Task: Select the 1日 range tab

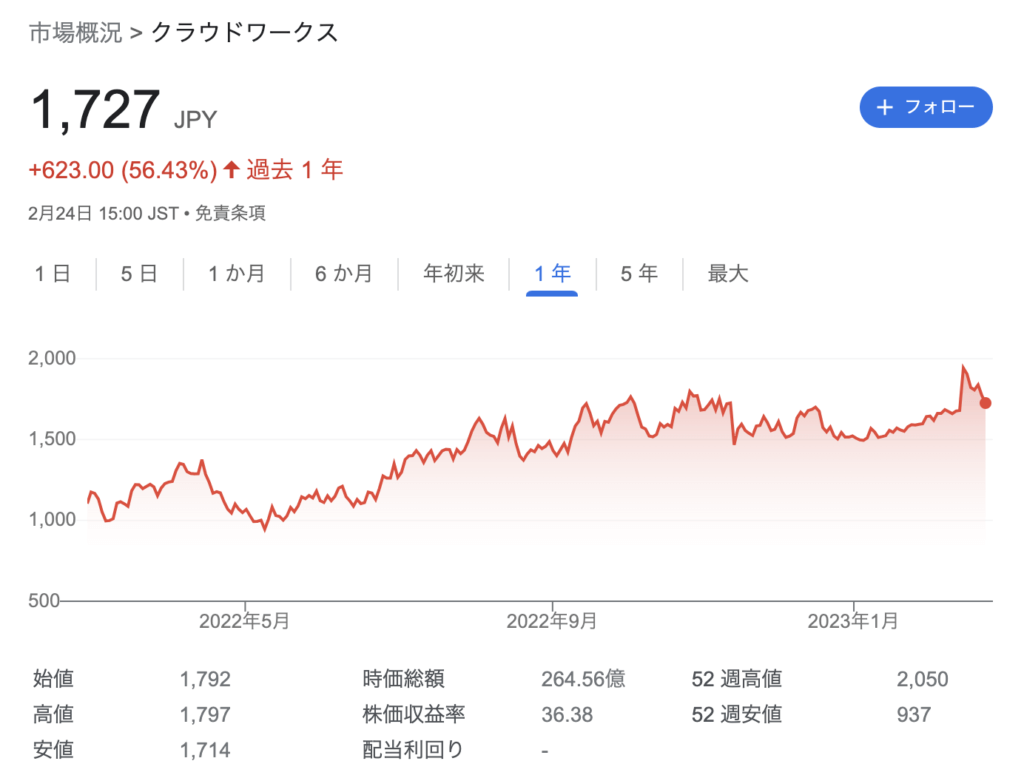Action: [52, 274]
